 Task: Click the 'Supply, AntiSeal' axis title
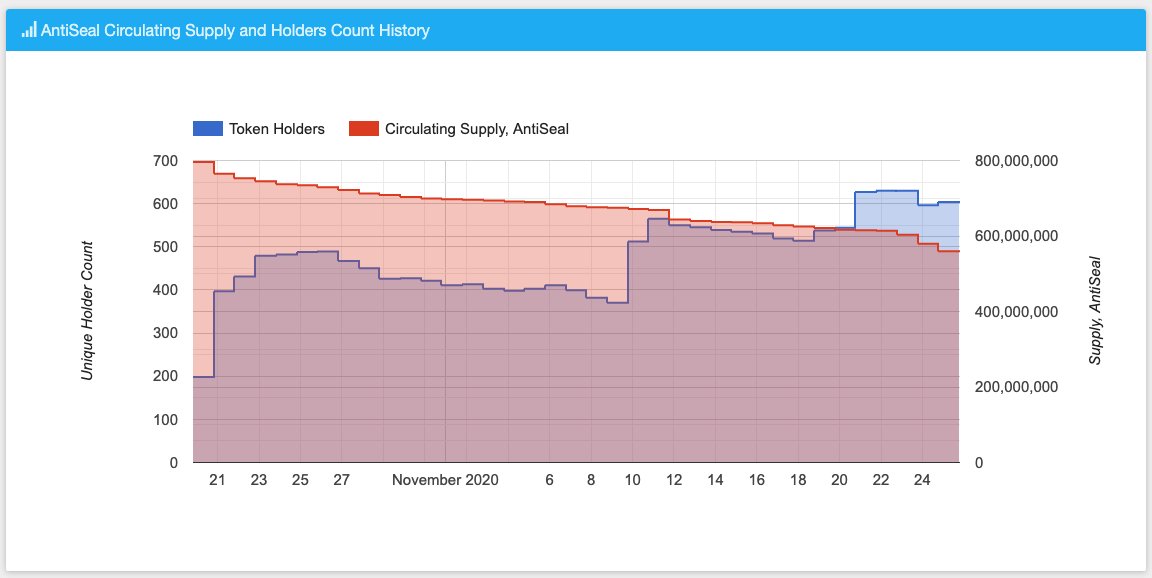coord(1095,311)
